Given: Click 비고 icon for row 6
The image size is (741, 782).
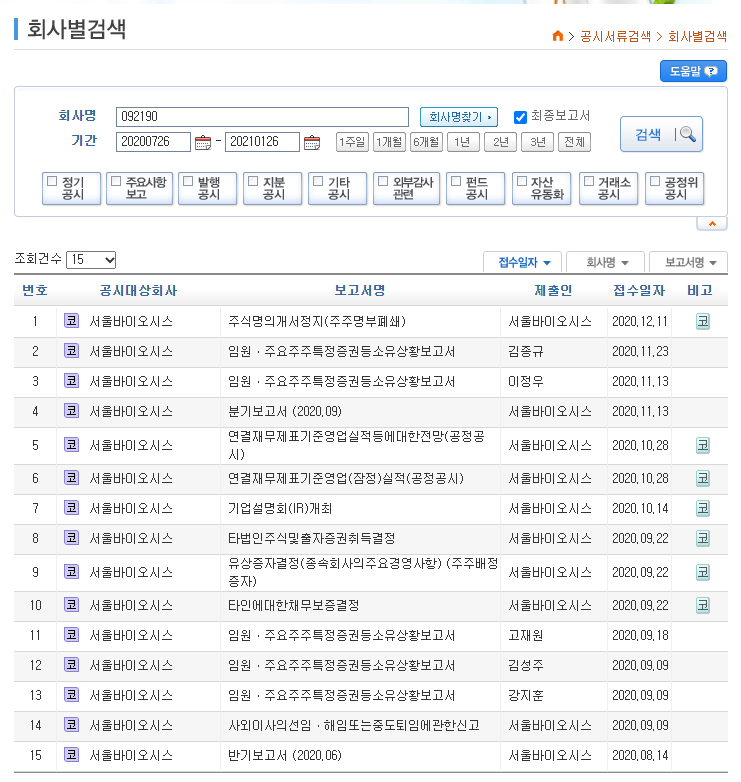Looking at the screenshot, I should point(703,479).
